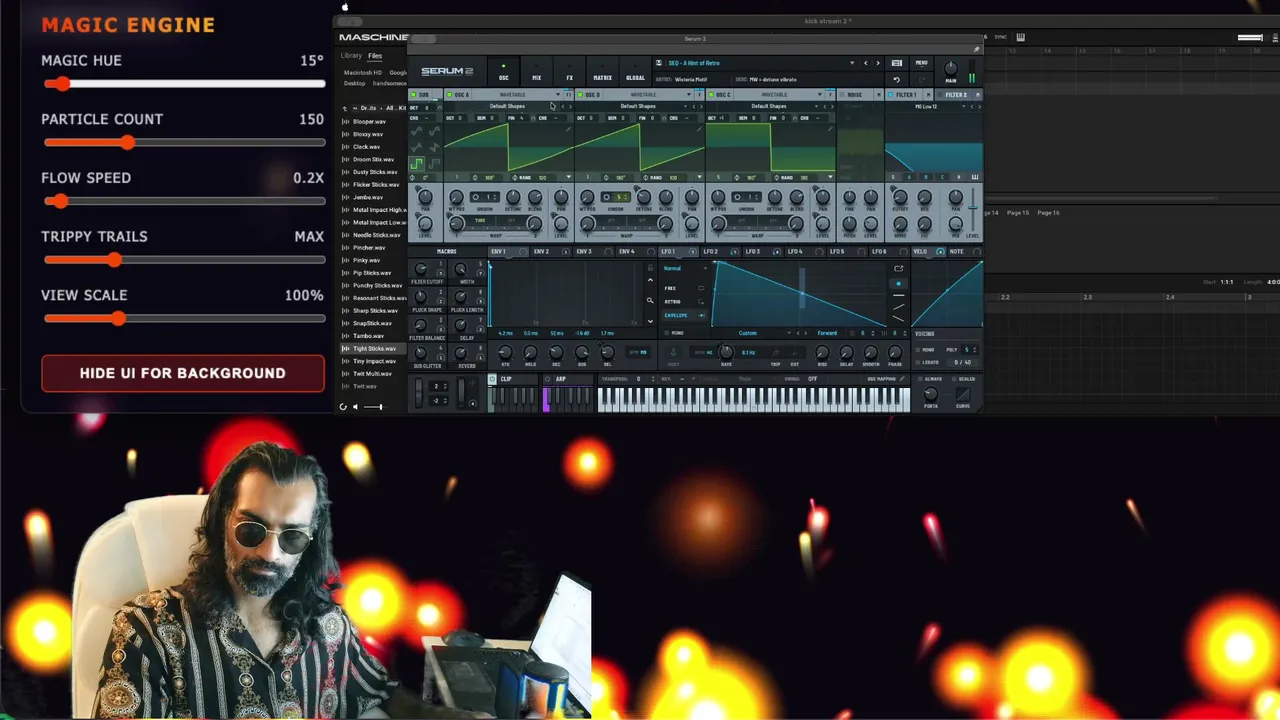Go to next preset with right arrow
This screenshot has width=1280, height=720.
click(x=878, y=63)
